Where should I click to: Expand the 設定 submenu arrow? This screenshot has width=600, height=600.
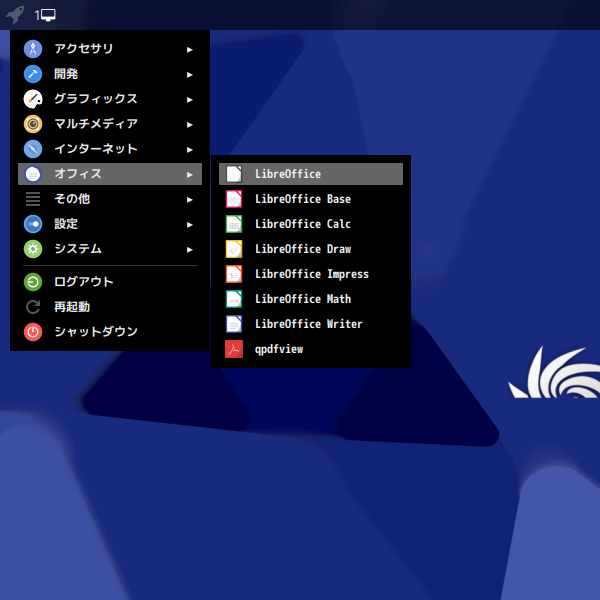coord(189,225)
